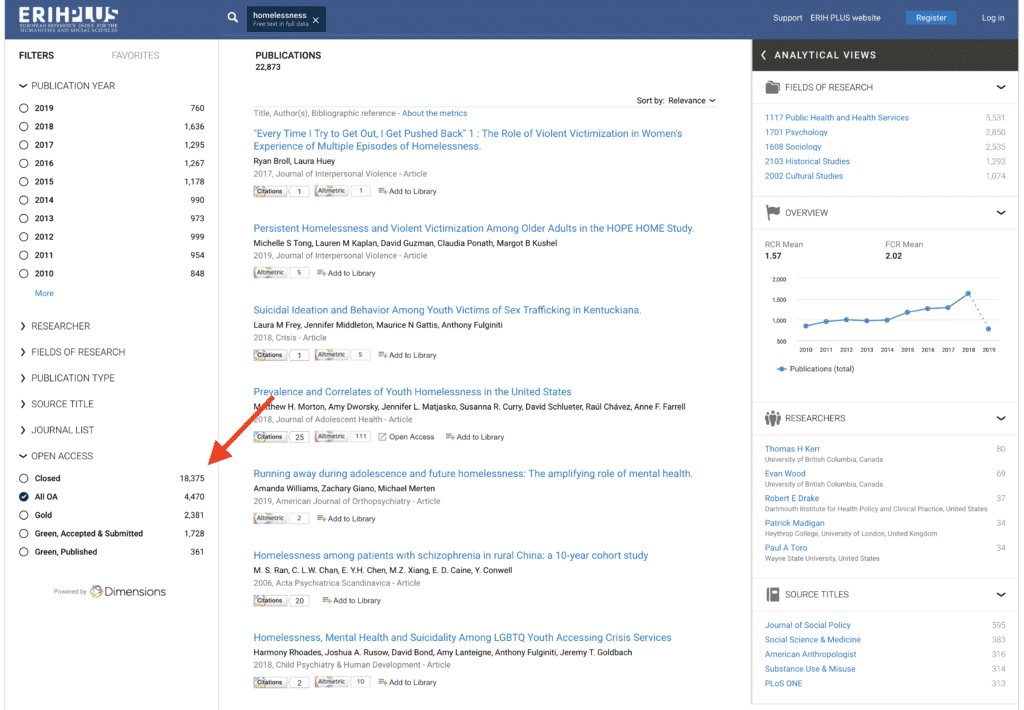
Task: Switch to the Favorites tab
Action: [135, 55]
